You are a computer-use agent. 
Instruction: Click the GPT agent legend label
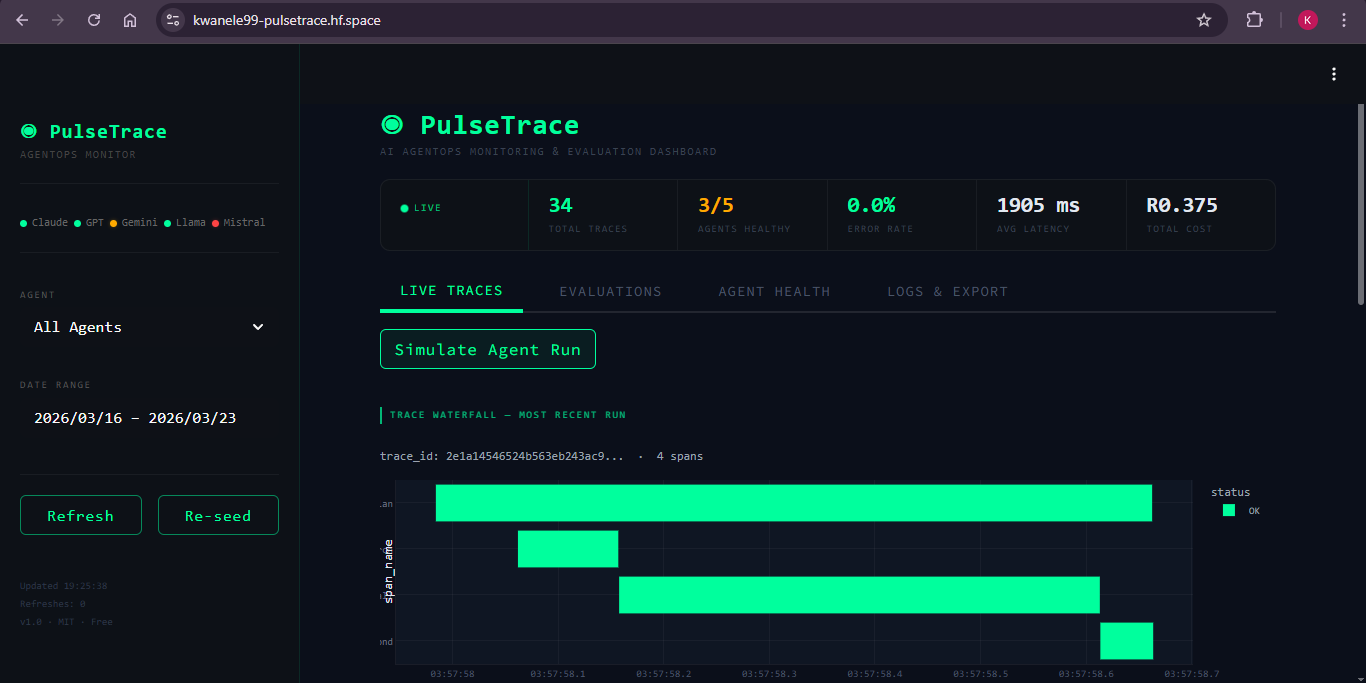(x=95, y=223)
